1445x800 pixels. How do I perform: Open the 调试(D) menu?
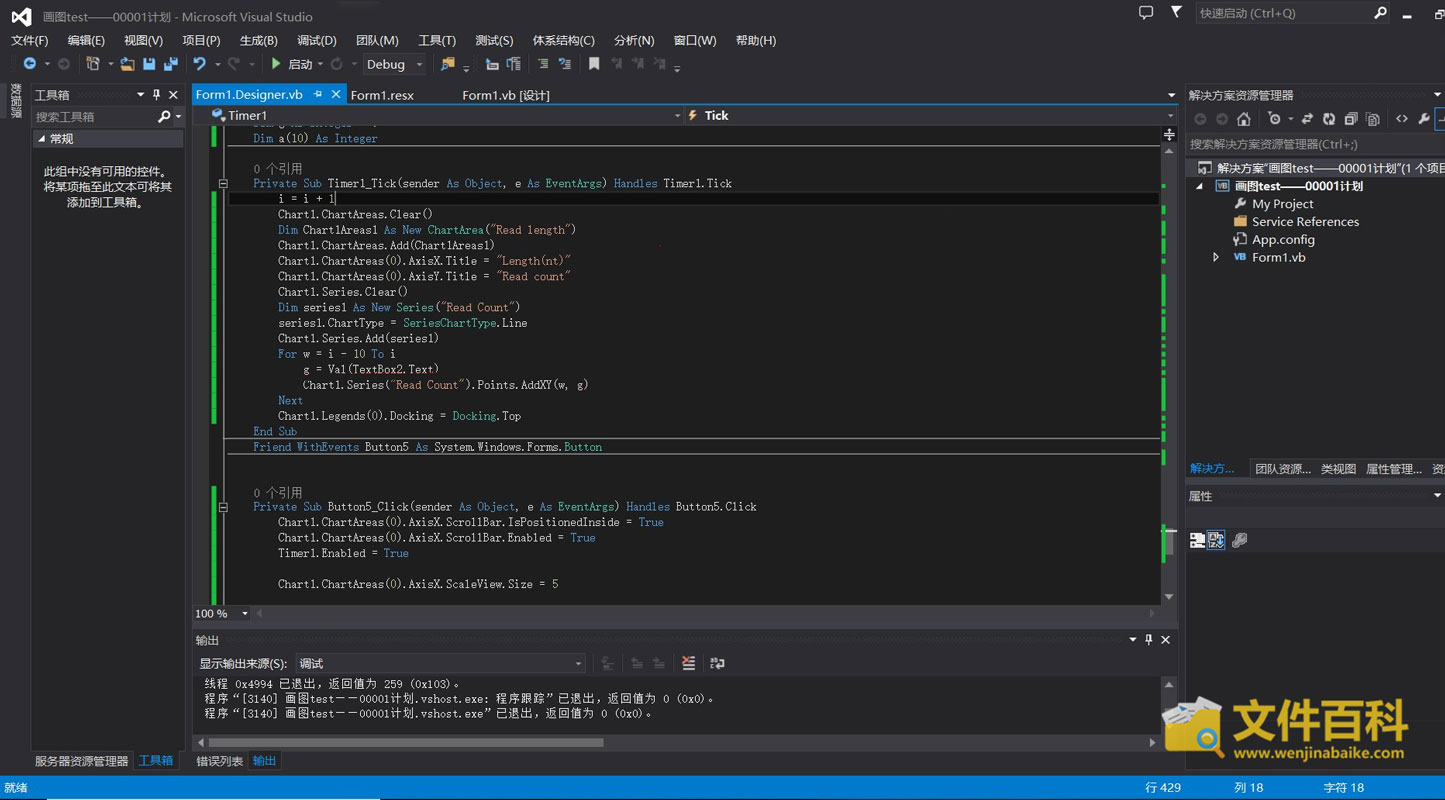(316, 40)
